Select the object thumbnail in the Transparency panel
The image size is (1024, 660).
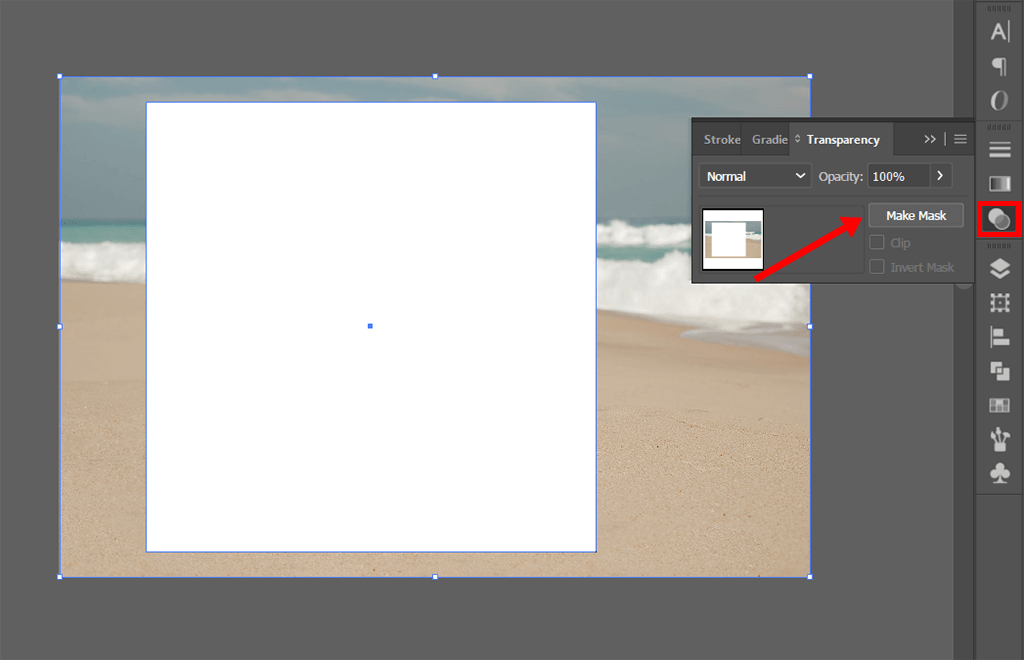(733, 240)
